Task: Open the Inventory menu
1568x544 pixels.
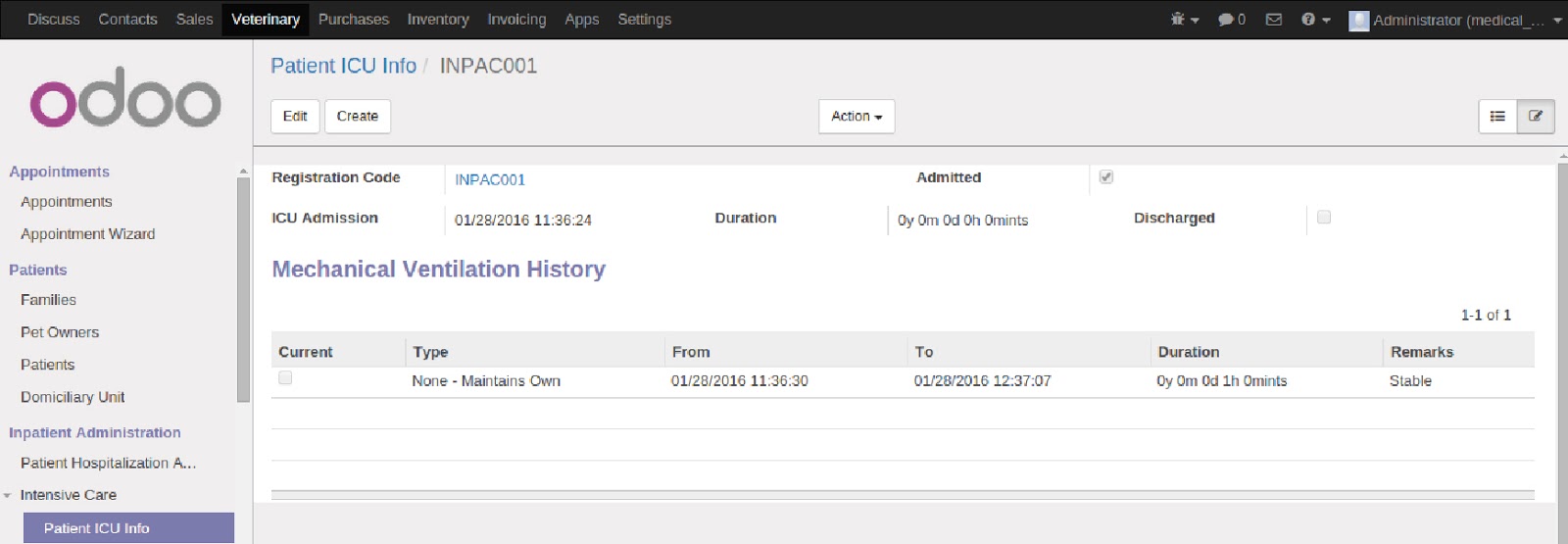Action: [x=438, y=20]
